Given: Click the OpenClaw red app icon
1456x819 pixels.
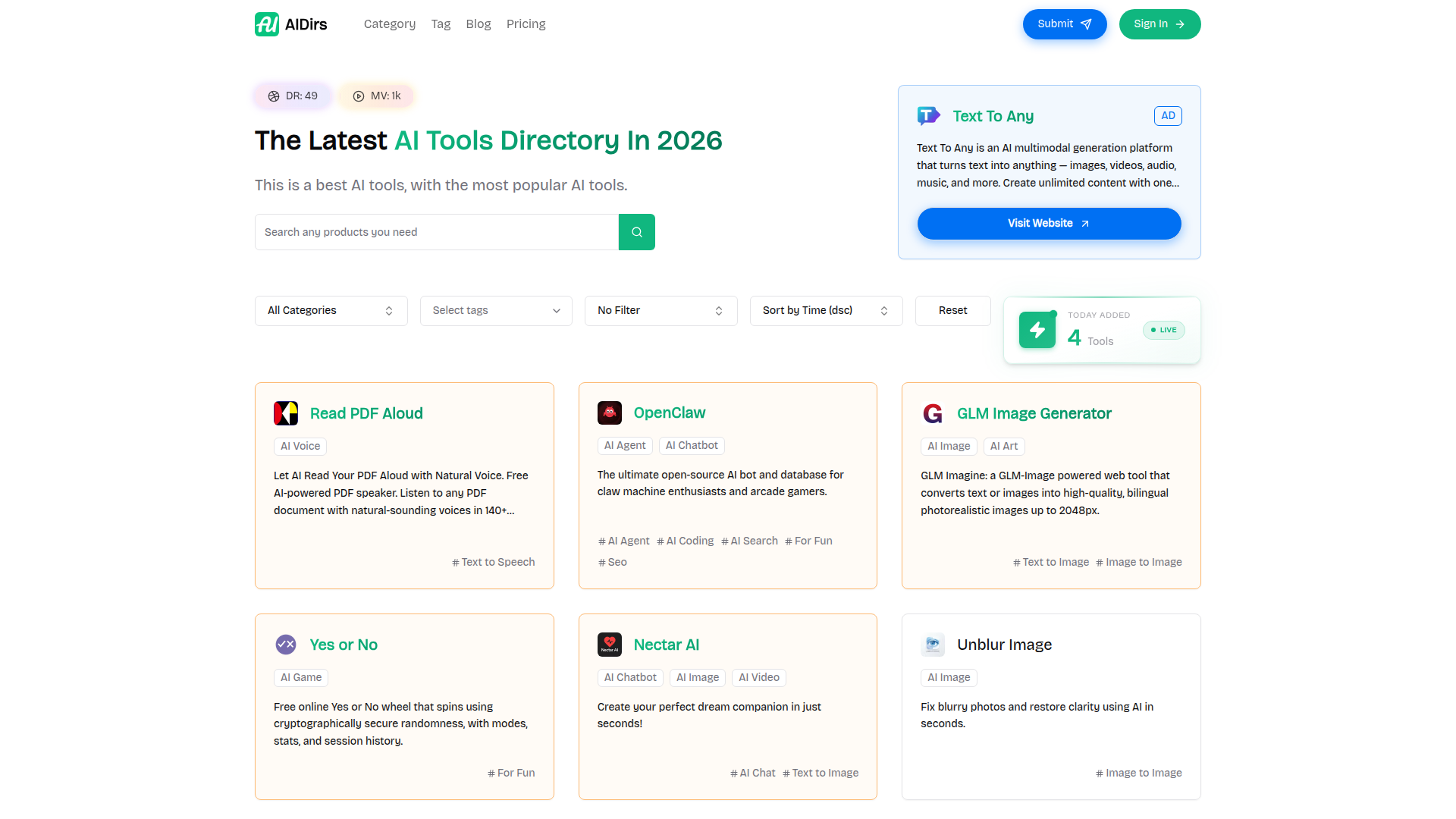Looking at the screenshot, I should coord(610,413).
